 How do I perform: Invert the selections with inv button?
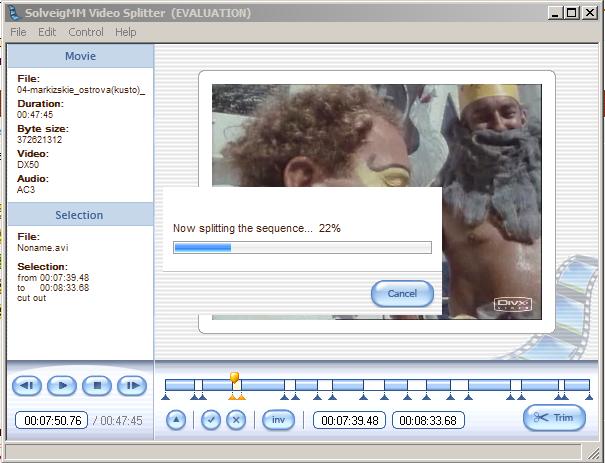pyautogui.click(x=278, y=420)
